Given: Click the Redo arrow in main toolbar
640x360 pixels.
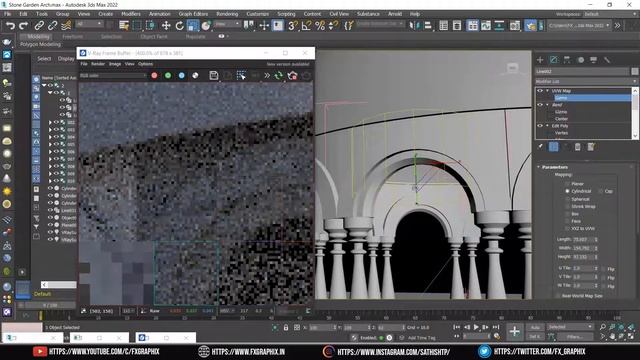Looking at the screenshot, I should pos(24,26).
